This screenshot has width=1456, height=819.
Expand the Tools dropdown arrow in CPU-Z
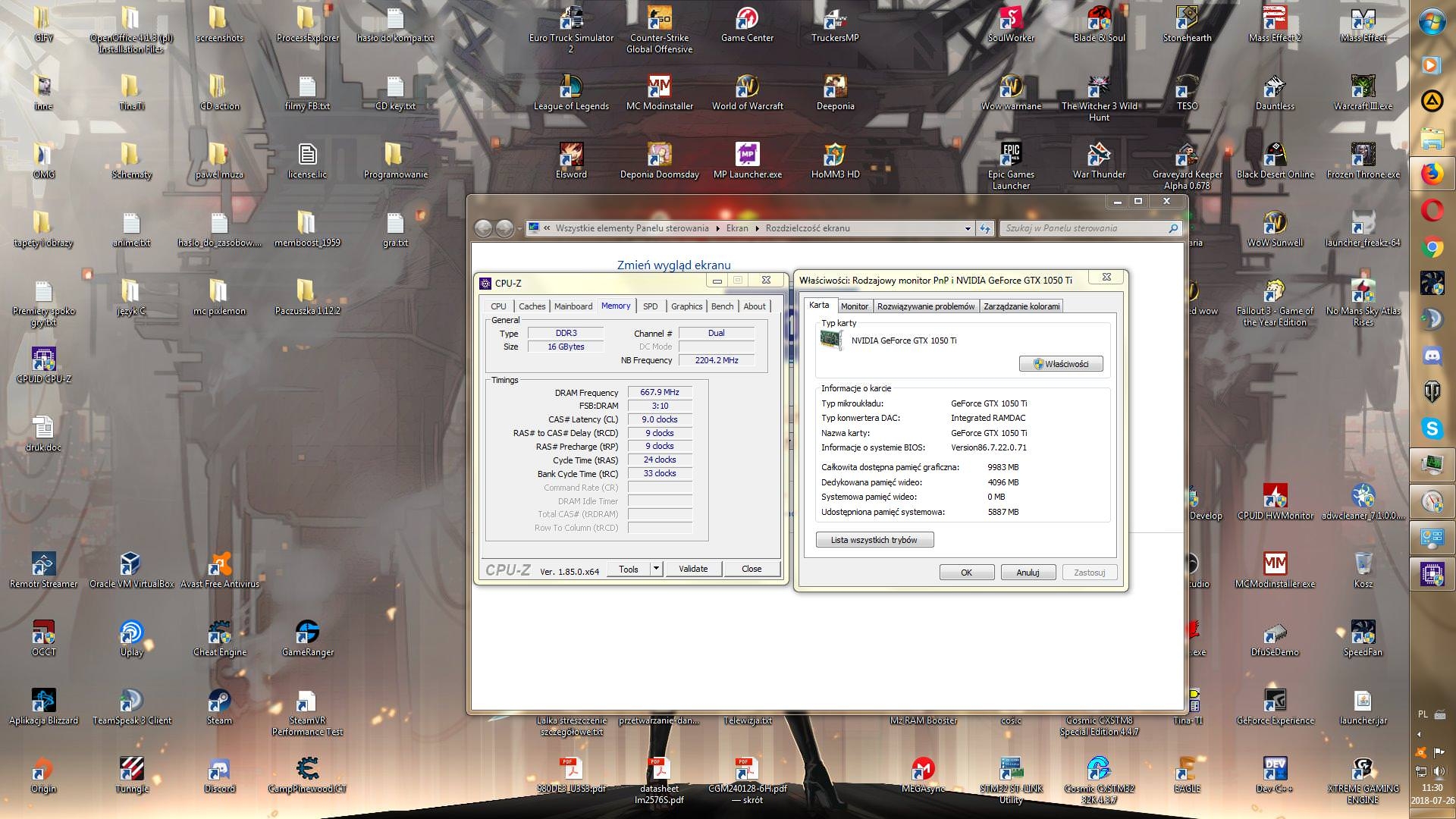pos(657,569)
